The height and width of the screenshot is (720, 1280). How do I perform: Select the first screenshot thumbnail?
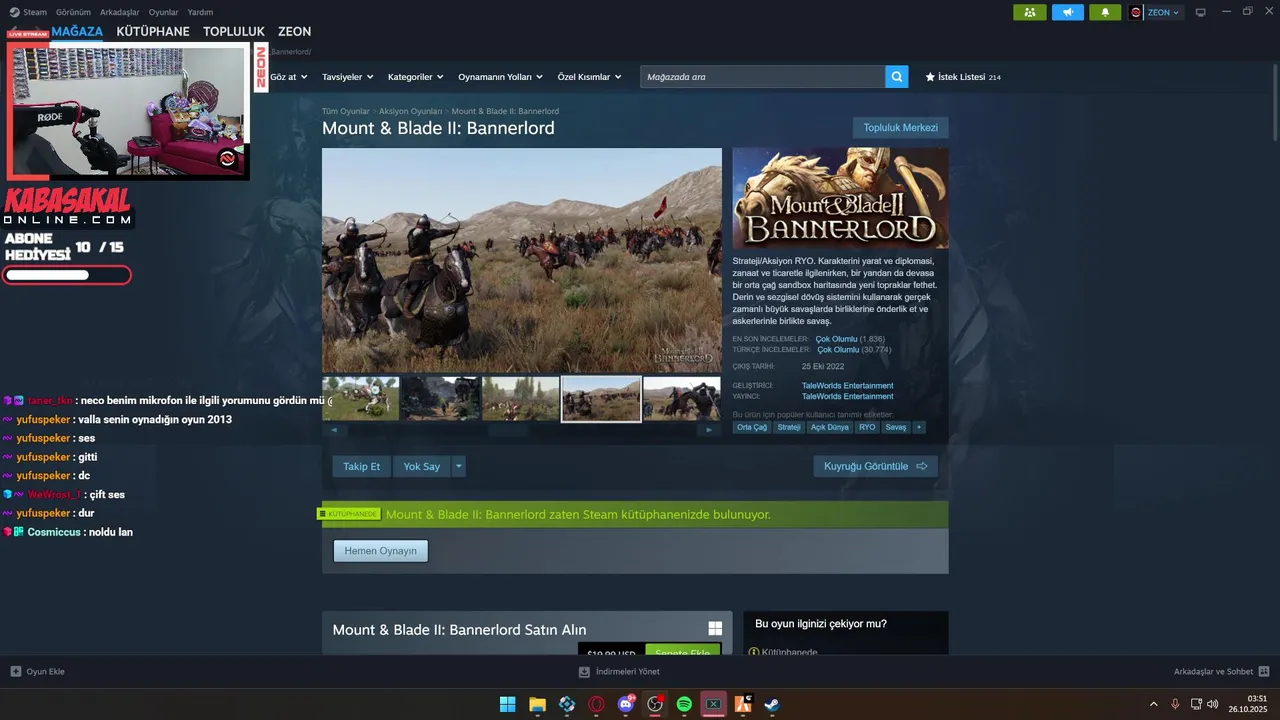pyautogui.click(x=361, y=399)
